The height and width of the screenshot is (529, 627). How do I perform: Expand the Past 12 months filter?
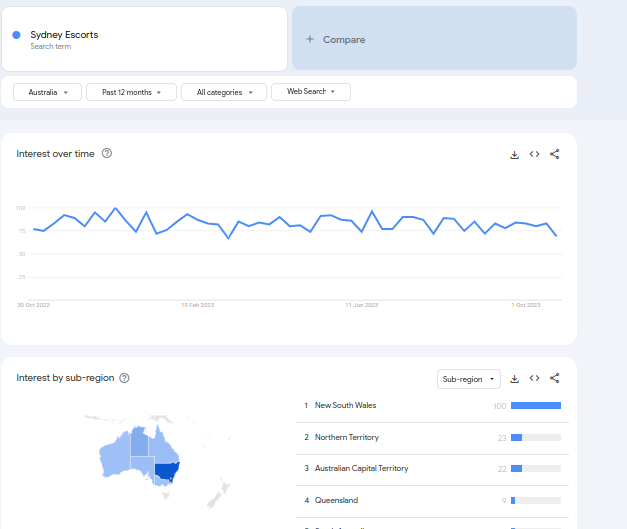130,92
